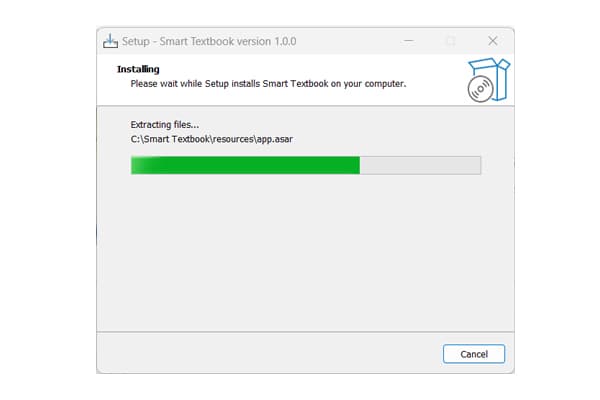This screenshot has height=400, width=600.
Task: Click the greyed-out maximize button
Action: pyautogui.click(x=451, y=41)
